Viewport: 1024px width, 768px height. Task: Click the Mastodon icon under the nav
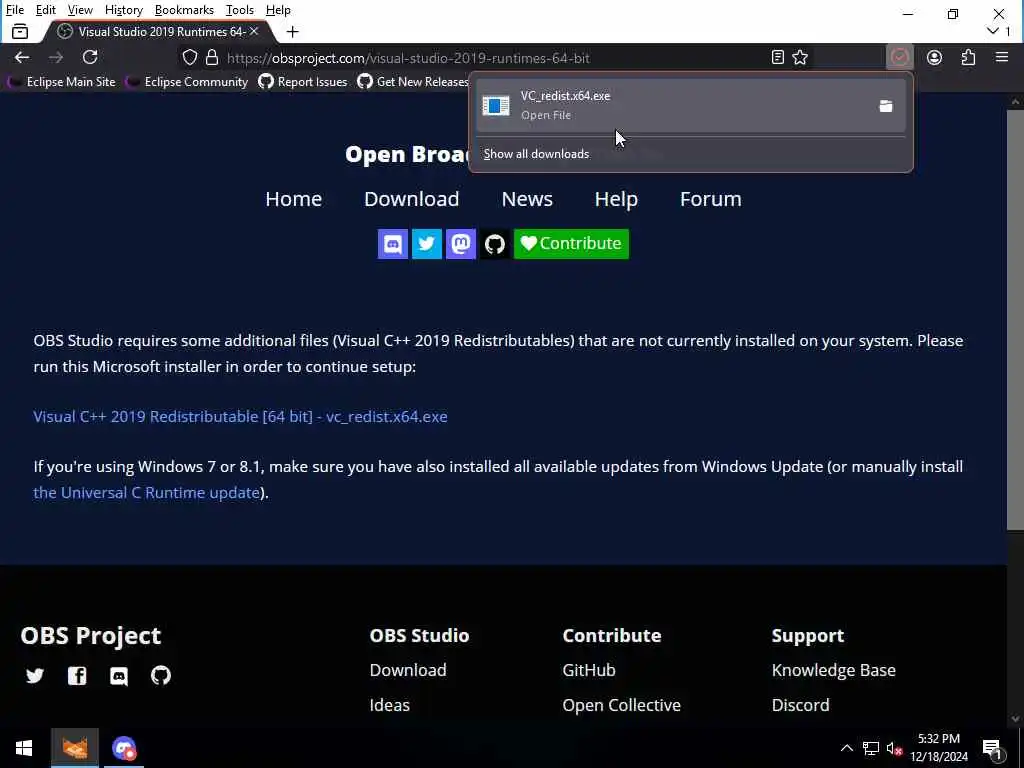point(460,244)
